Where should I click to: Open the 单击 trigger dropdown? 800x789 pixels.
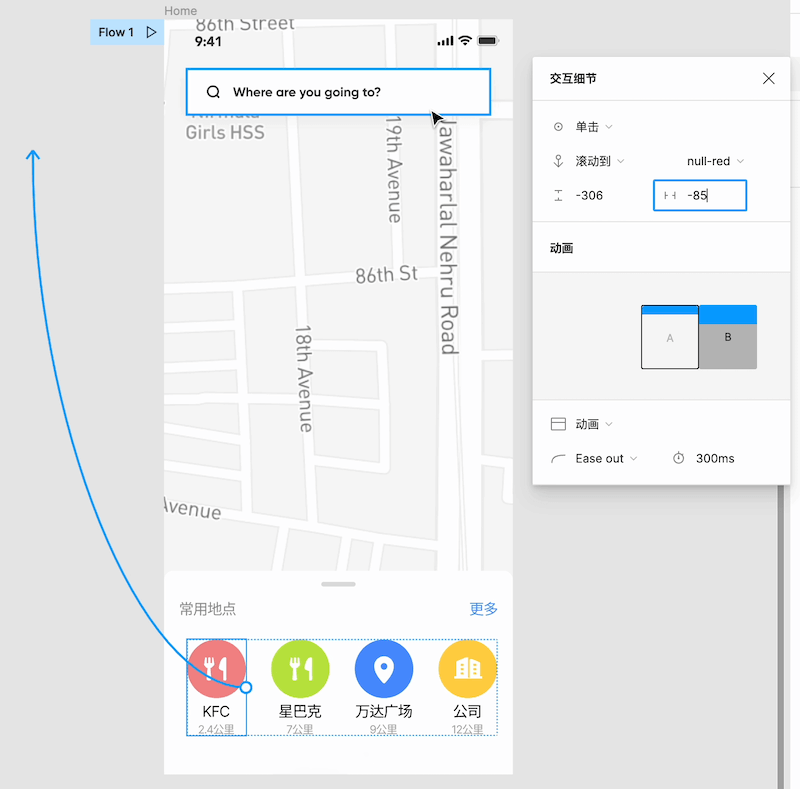coord(590,126)
